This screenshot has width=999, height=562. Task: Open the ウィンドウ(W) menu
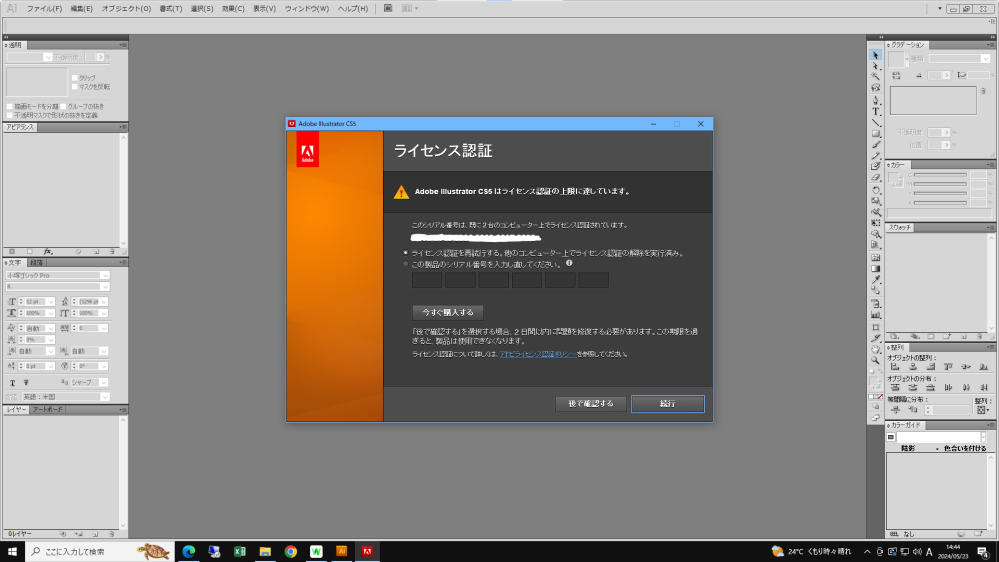(306, 9)
